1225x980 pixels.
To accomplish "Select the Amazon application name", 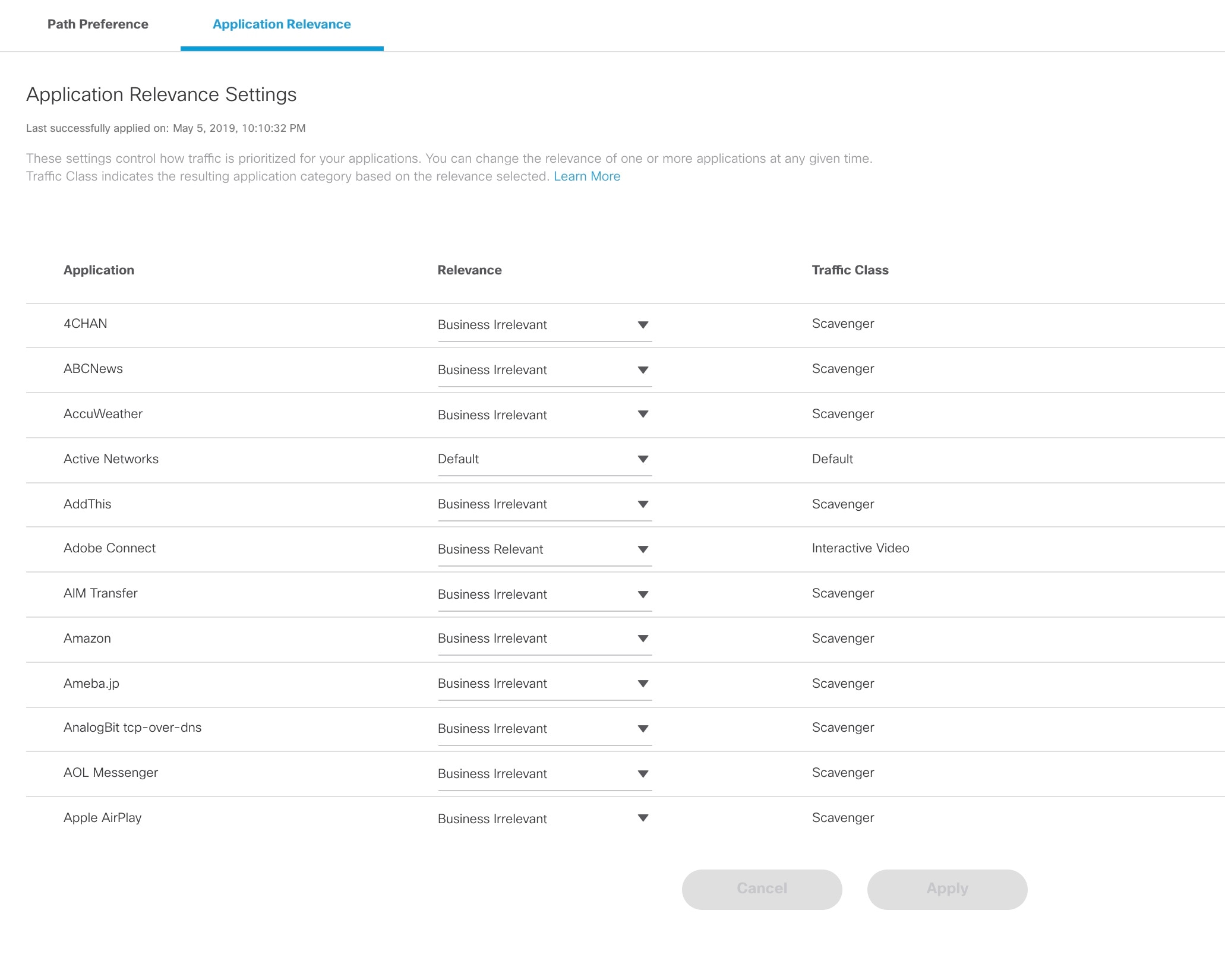I will click(87, 638).
